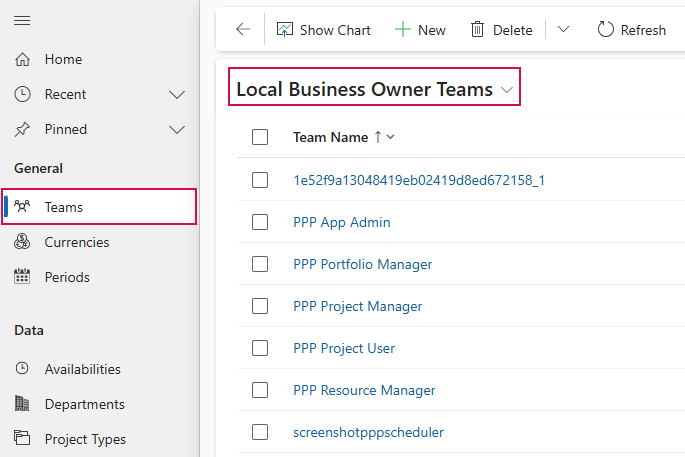Click the Teams people icon
Image resolution: width=685 pixels, height=457 pixels.
tap(22, 206)
